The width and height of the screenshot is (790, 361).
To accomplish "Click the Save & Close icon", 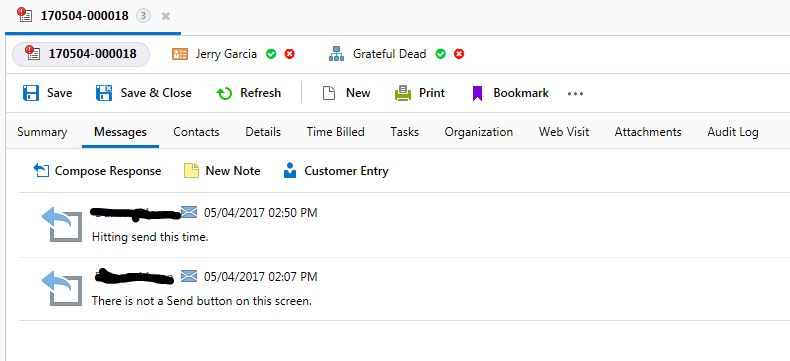I will [x=104, y=93].
